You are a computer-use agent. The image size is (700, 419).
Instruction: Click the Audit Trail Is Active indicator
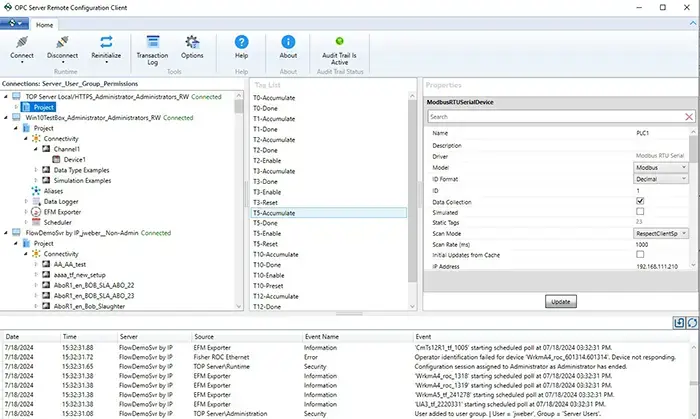(x=339, y=41)
